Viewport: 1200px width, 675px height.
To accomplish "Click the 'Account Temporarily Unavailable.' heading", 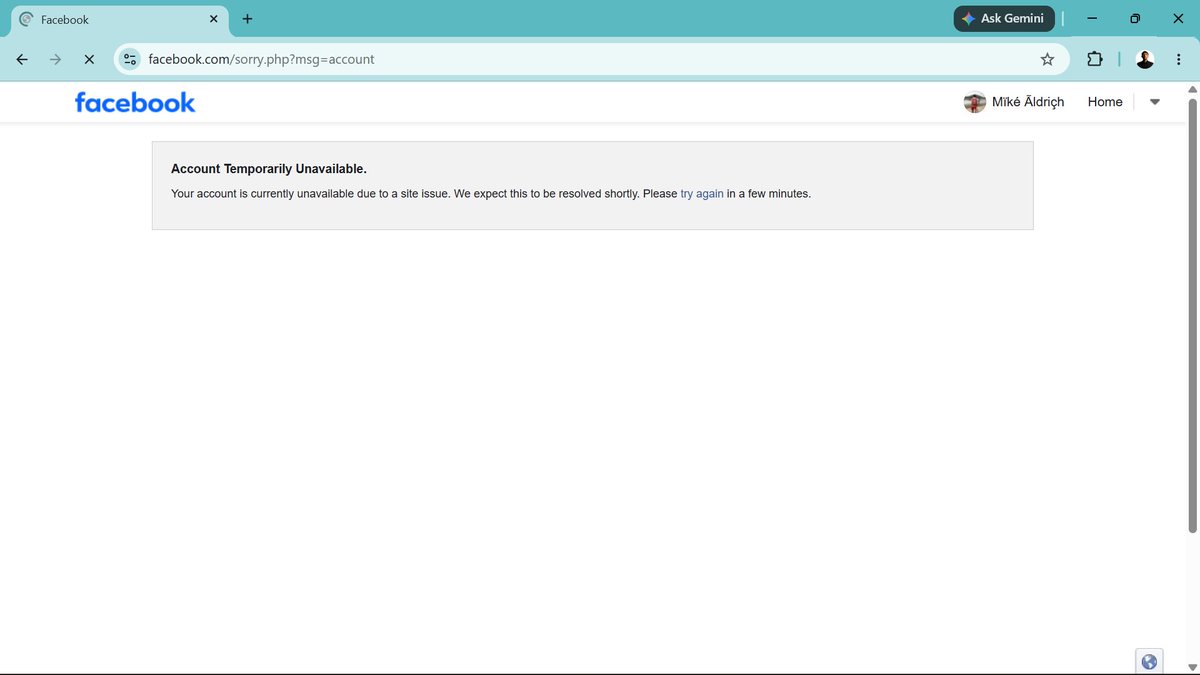I will (x=269, y=169).
